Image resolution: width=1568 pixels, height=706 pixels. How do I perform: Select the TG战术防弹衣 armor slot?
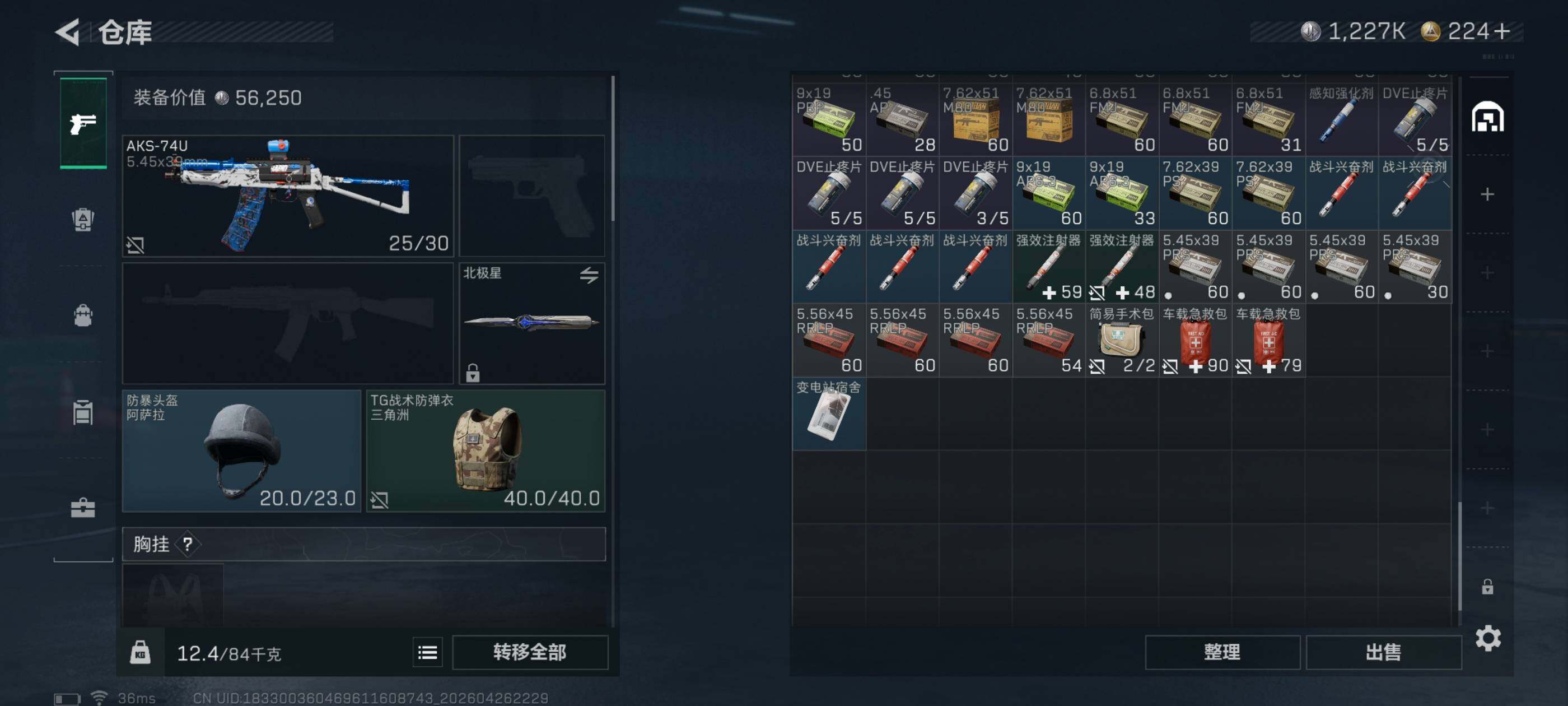[485, 450]
